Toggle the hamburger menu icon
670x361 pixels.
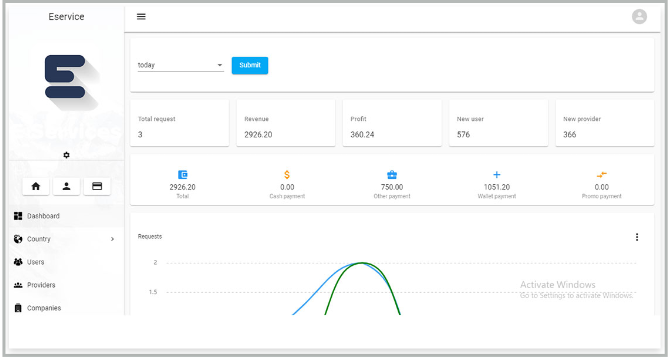[x=141, y=17]
